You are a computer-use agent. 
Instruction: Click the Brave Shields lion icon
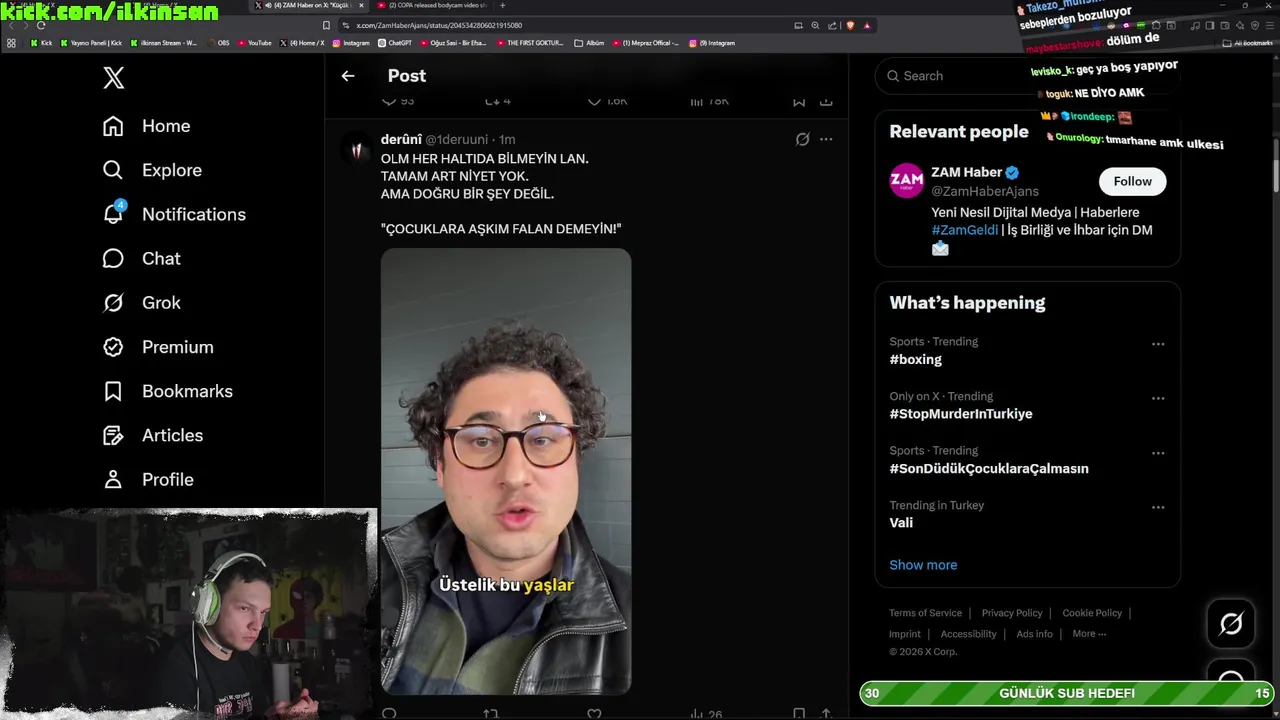click(x=850, y=25)
